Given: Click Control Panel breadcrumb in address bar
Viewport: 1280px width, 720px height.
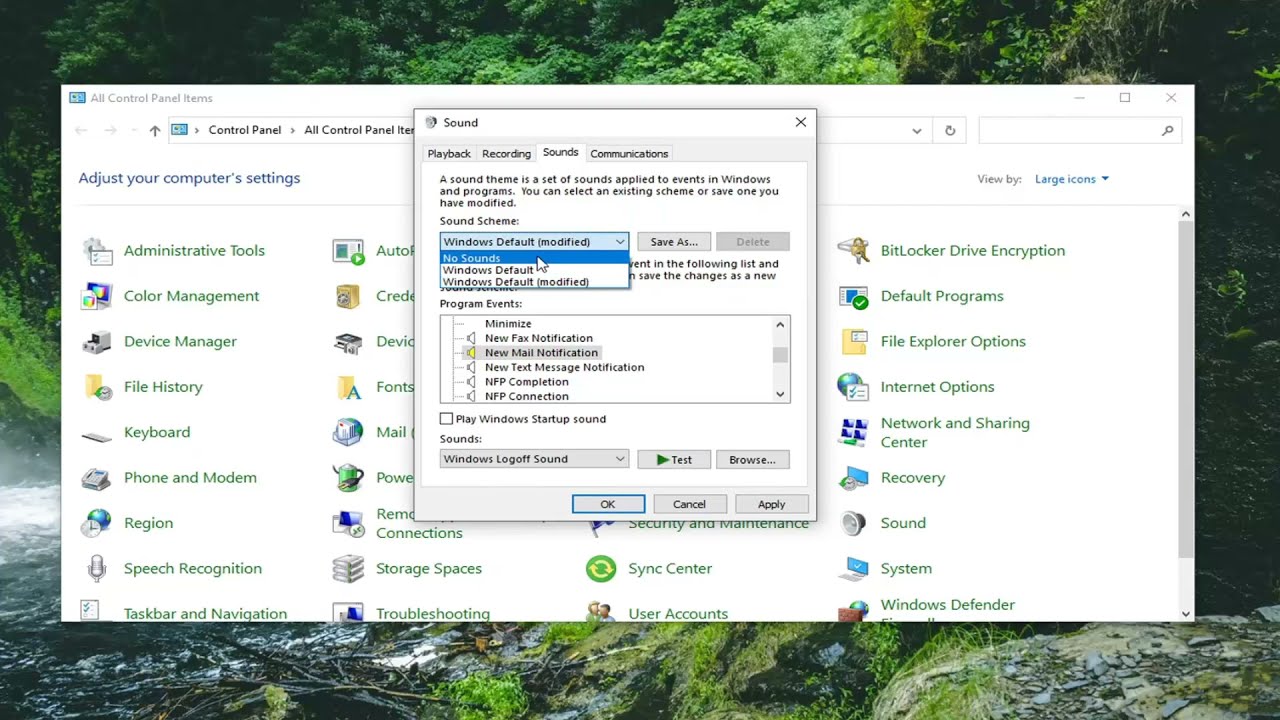Looking at the screenshot, I should [x=245, y=130].
